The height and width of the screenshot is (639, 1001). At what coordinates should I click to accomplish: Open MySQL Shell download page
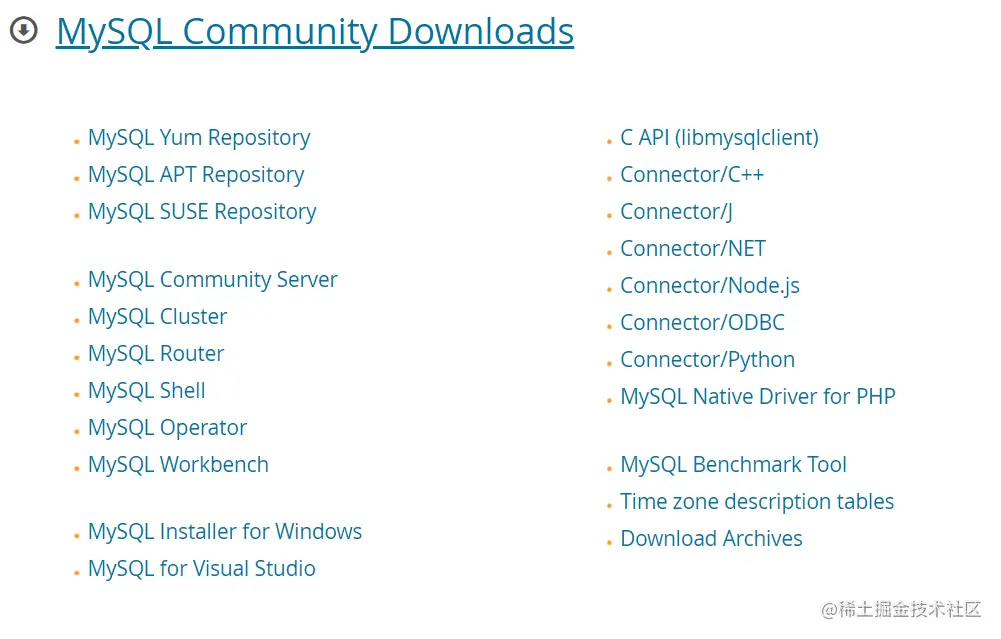(147, 391)
